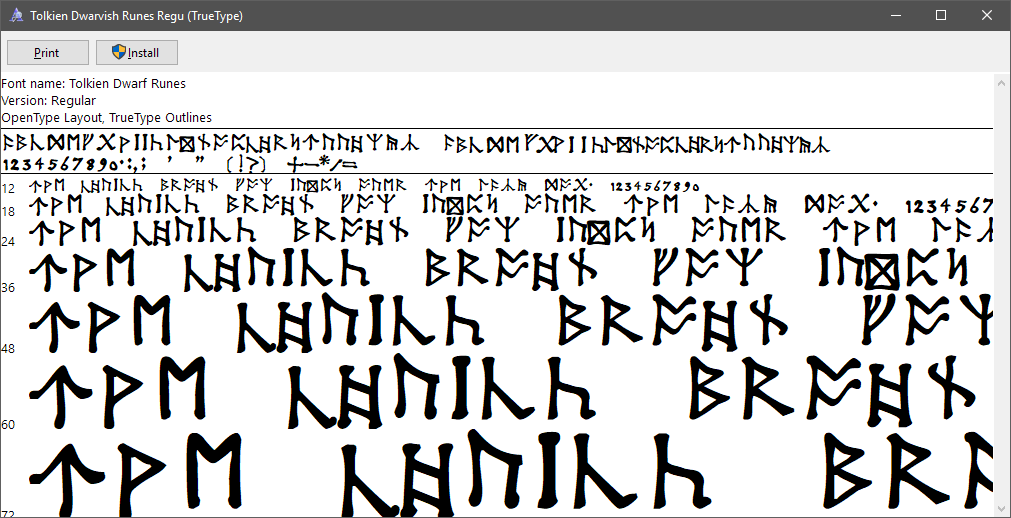Click the Install button
Screen dimensions: 1011x518
137,53
